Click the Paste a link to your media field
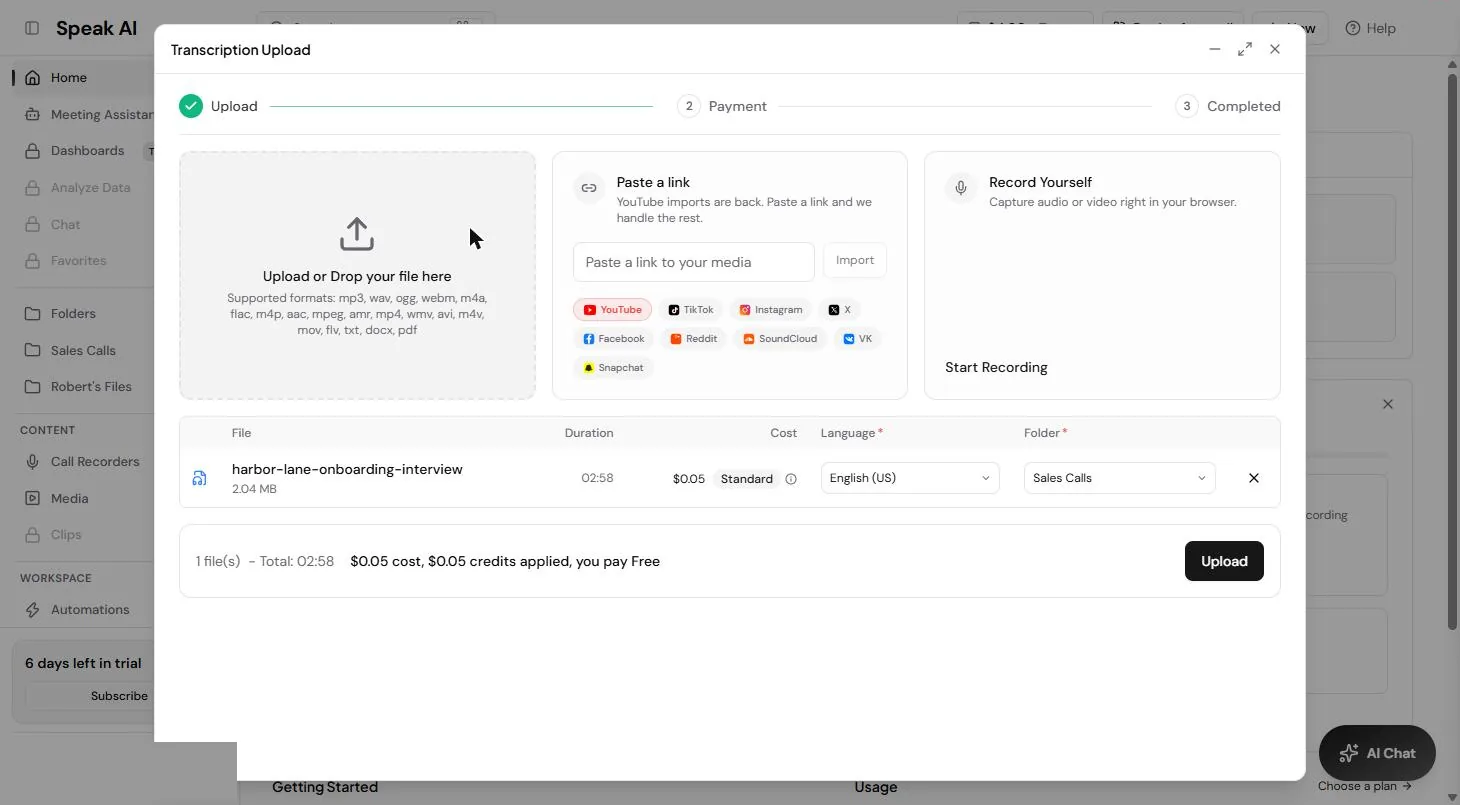The width and height of the screenshot is (1460, 805). [694, 262]
